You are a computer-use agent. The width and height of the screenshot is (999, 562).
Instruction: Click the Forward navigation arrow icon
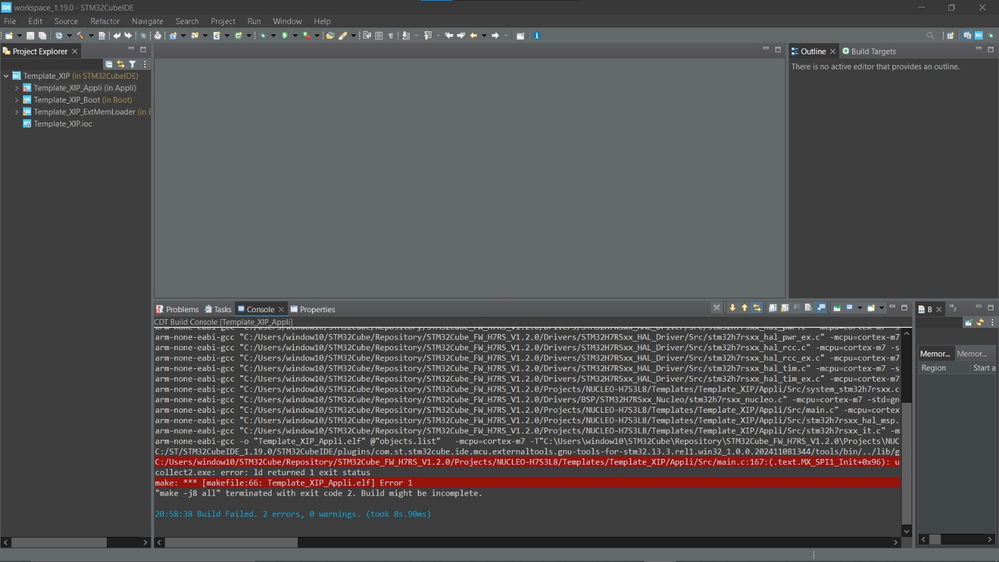pyautogui.click(x=495, y=36)
